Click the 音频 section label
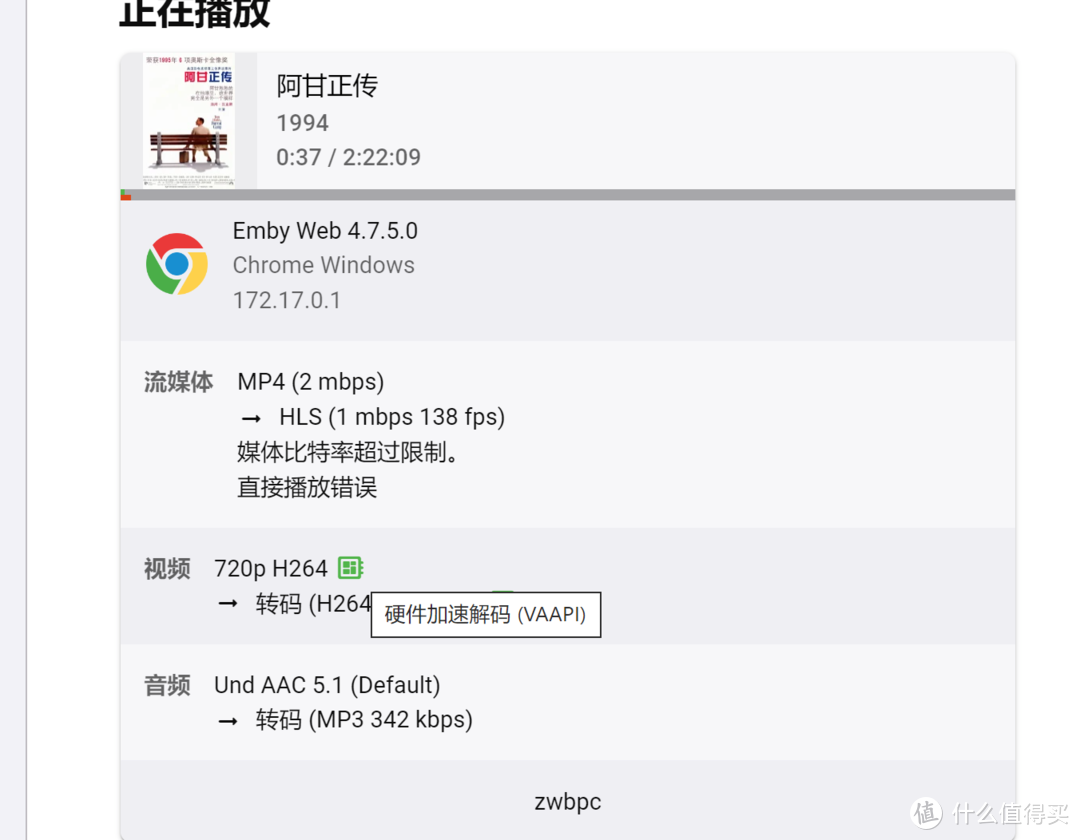This screenshot has height=840, width=1080. coord(167,685)
